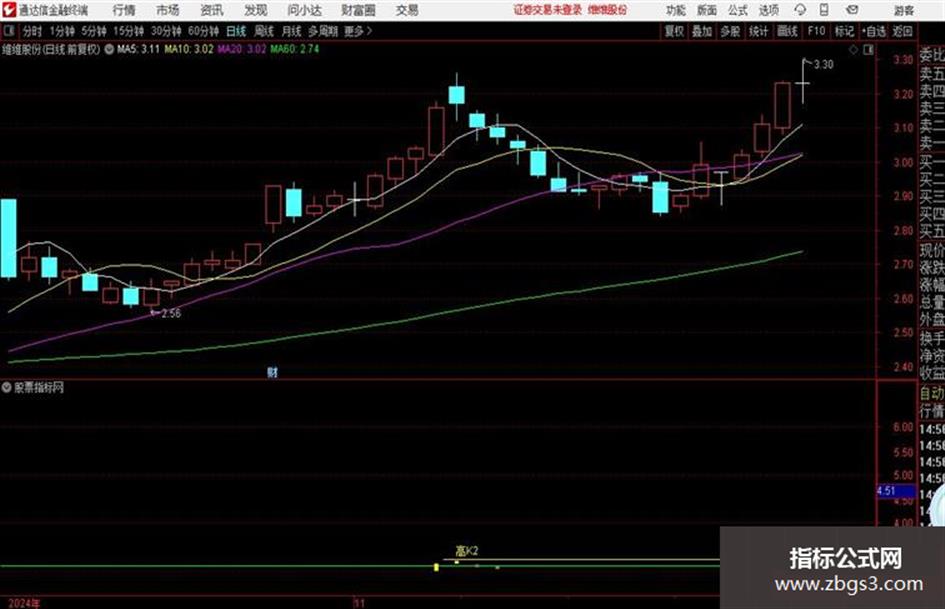945x609 pixels.
Task: Click the 财 financial marker on chart
Action: pyautogui.click(x=272, y=373)
